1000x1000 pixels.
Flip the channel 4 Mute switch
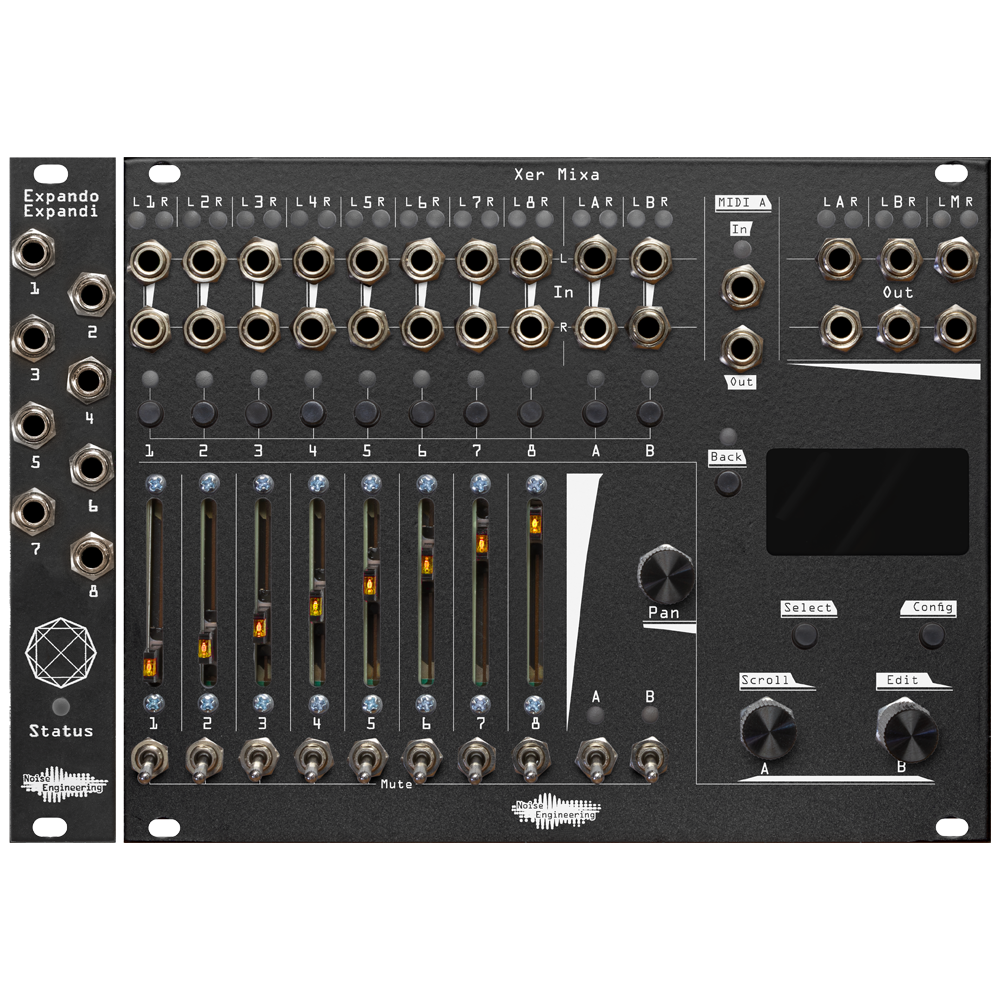313,760
